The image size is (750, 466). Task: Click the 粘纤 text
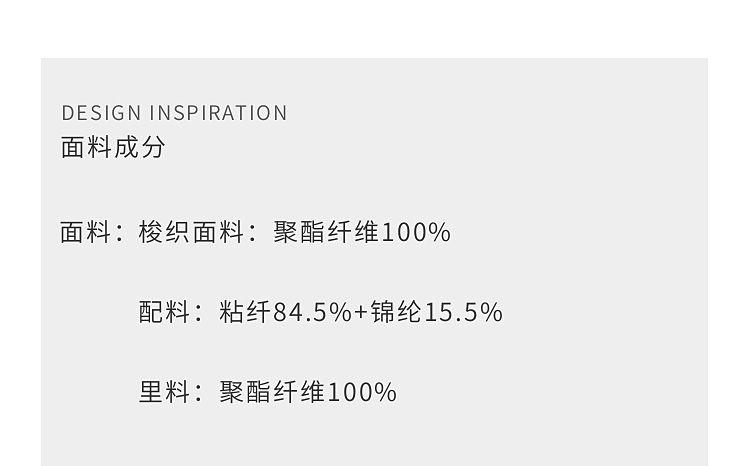click(x=245, y=312)
